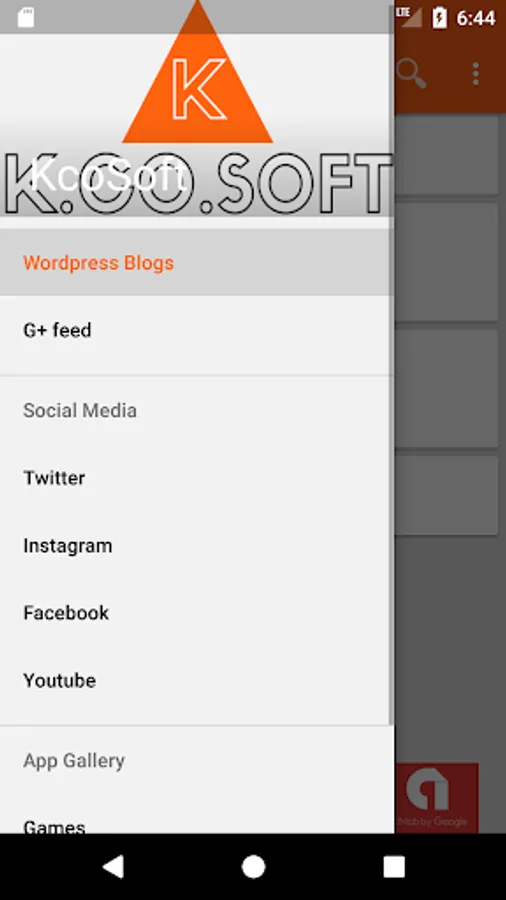506x900 pixels.
Task: Tap the search magnifier icon
Action: tap(412, 73)
